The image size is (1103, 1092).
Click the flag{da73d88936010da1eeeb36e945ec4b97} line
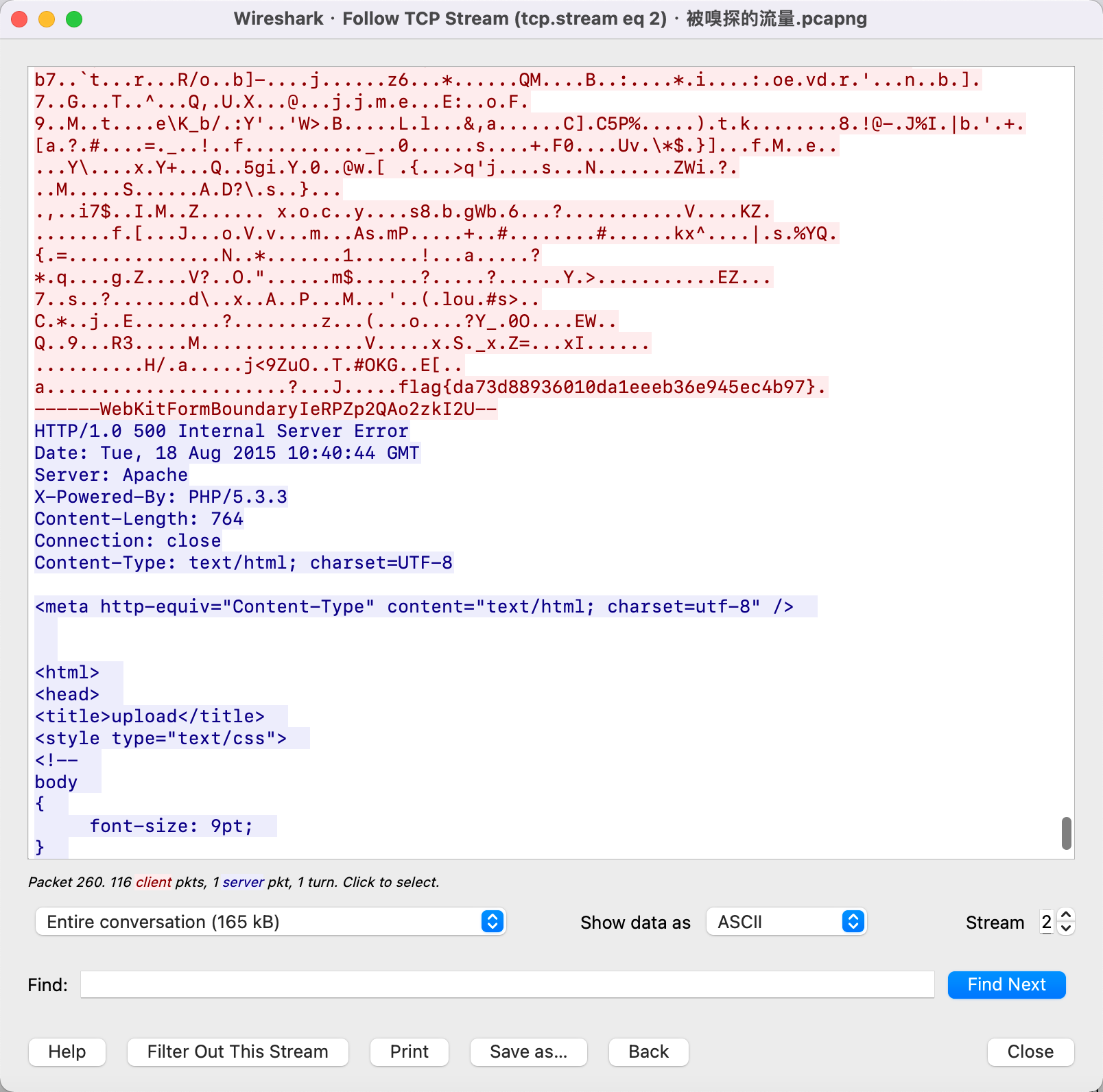(431, 387)
